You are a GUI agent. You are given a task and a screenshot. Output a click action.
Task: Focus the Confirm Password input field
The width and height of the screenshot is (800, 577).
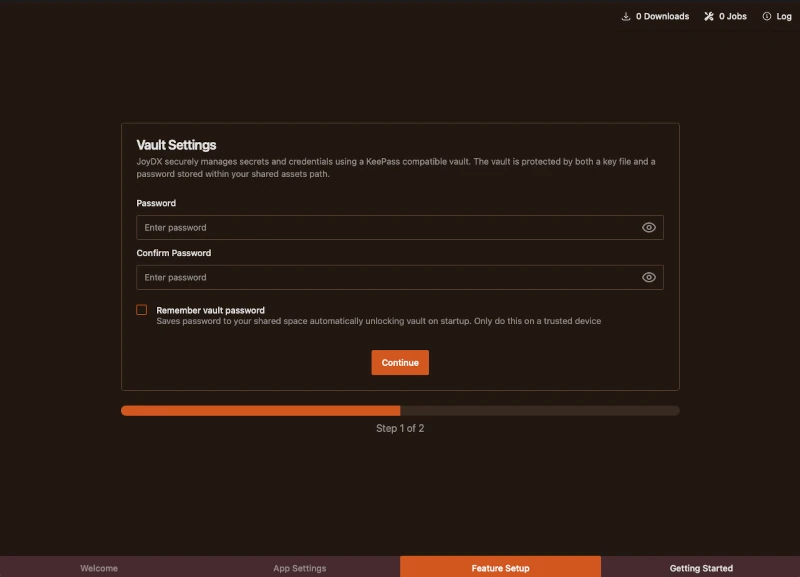pyautogui.click(x=399, y=278)
